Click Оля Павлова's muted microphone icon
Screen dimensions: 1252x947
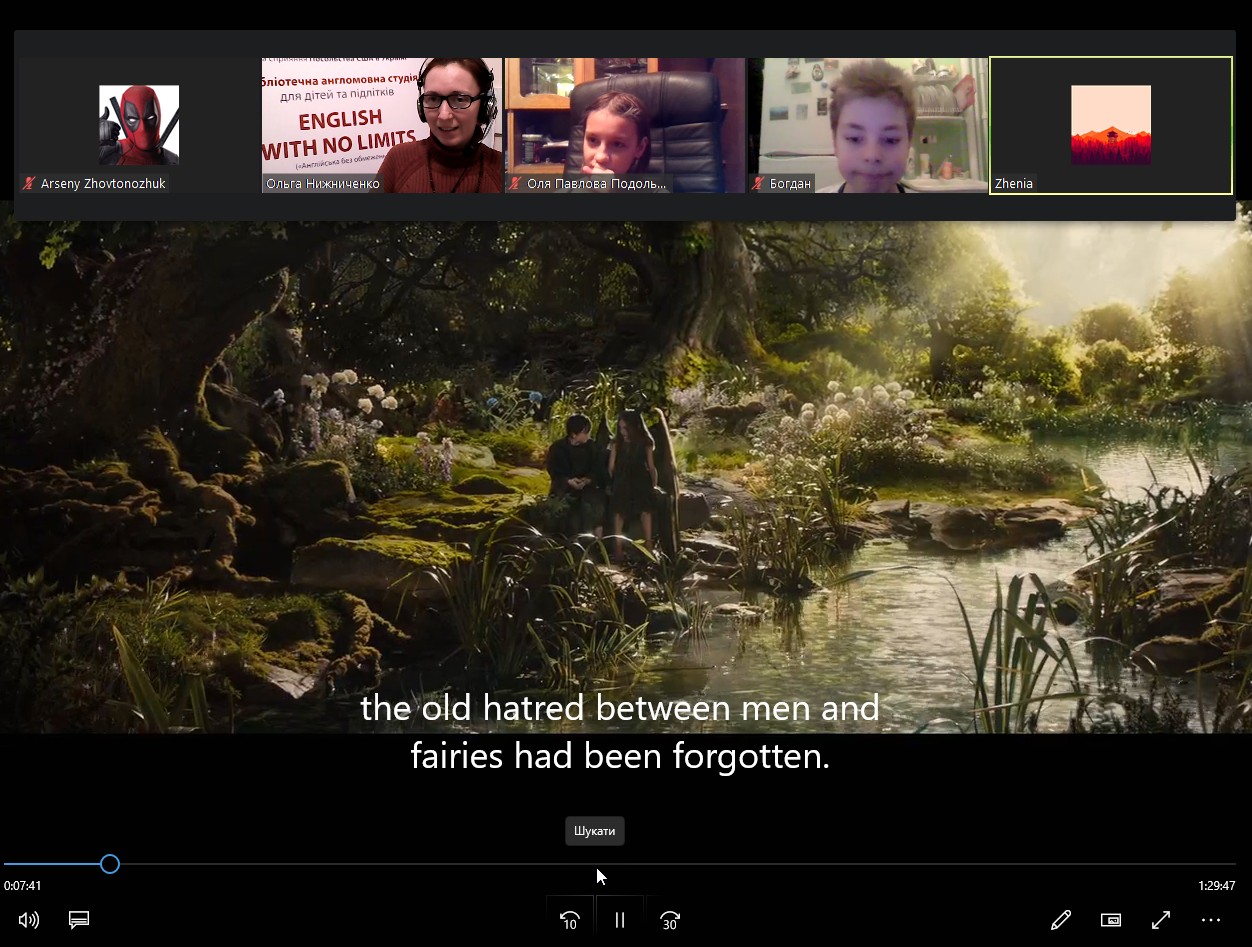[x=516, y=184]
